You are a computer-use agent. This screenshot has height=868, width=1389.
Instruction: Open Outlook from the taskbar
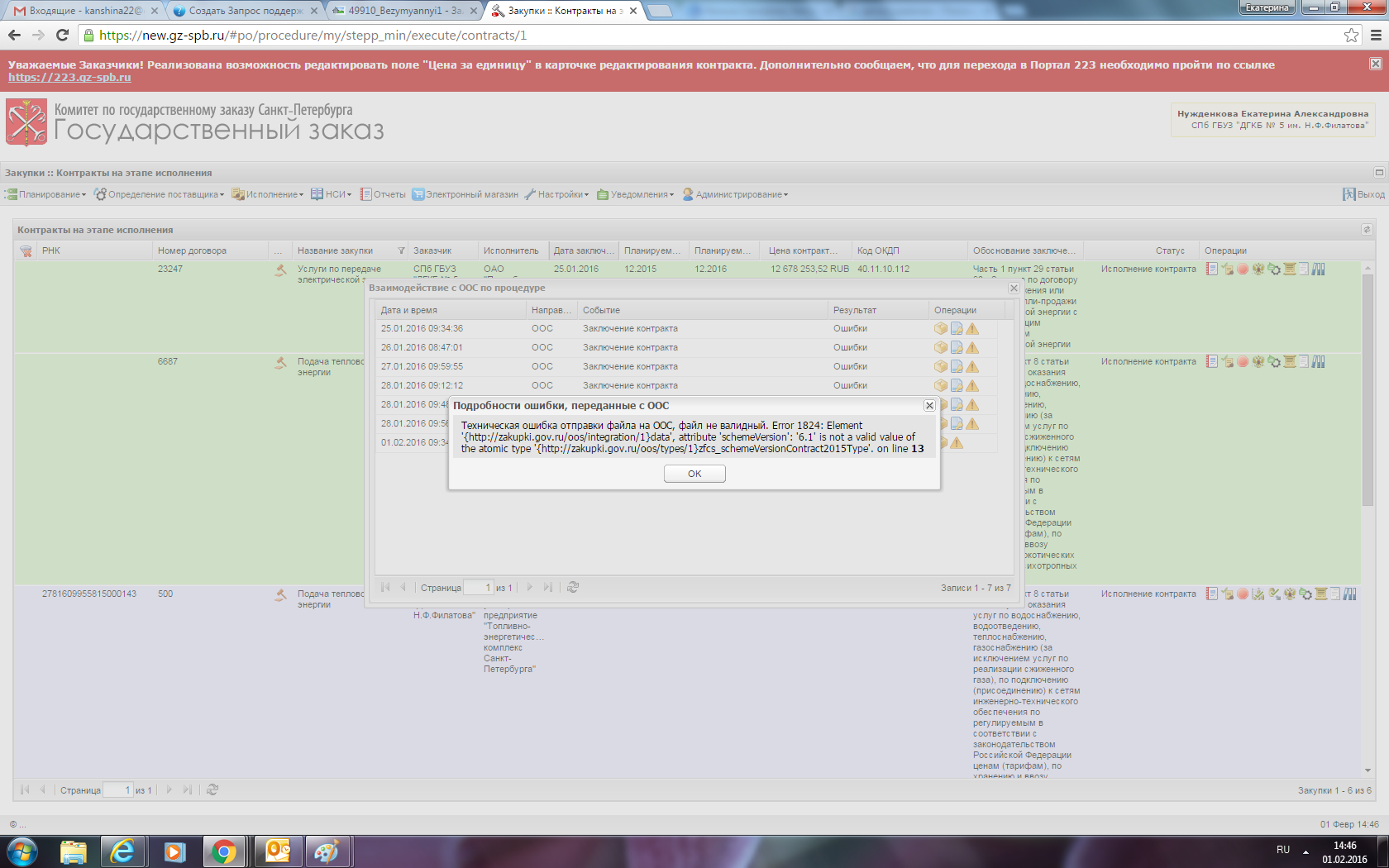coord(278,851)
